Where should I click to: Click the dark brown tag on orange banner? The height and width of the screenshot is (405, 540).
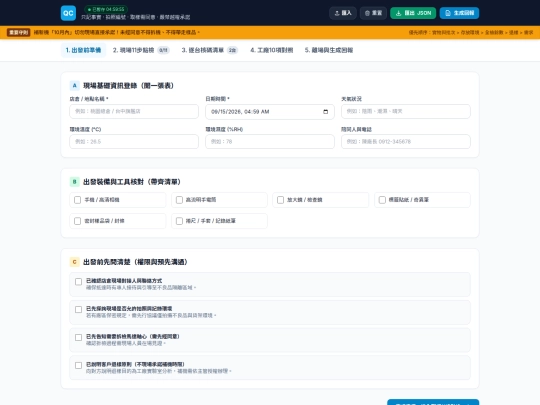[x=19, y=32]
